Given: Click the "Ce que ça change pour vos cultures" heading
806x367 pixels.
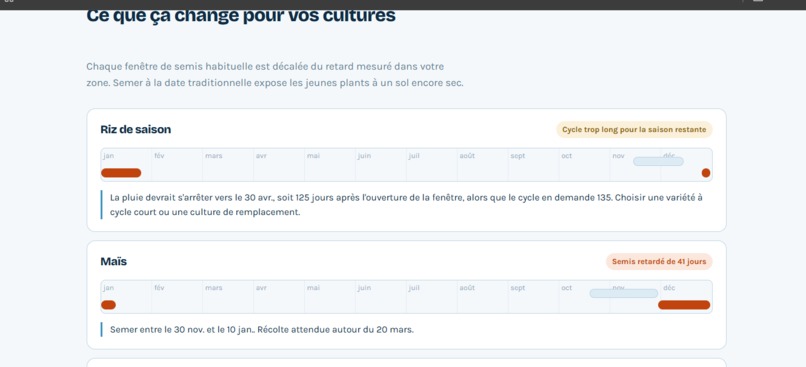Looking at the screenshot, I should 241,15.
